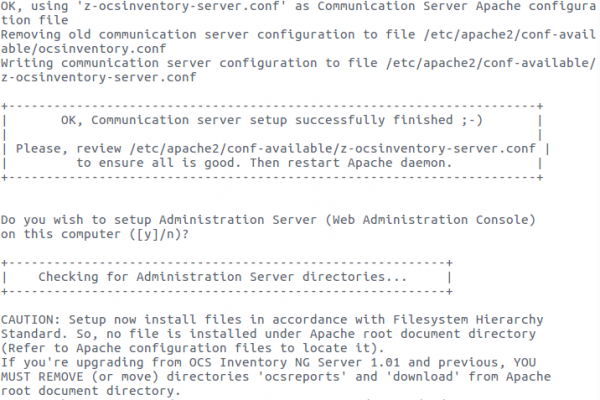Click the smiley ';-)' in the success box

click(472, 120)
